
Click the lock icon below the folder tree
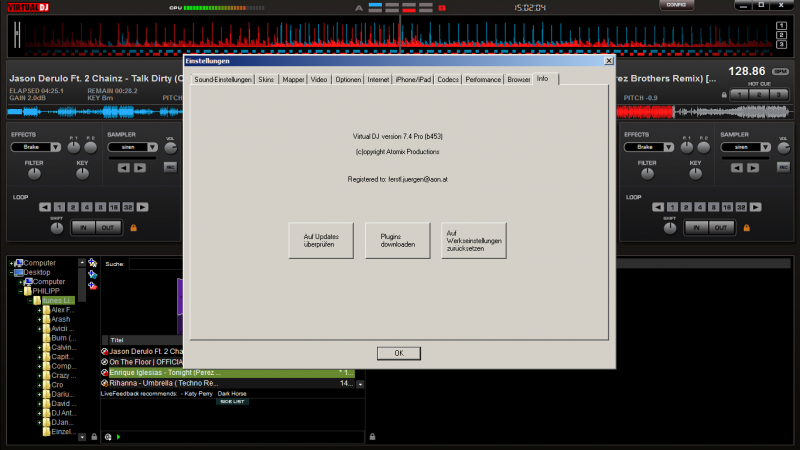pos(94,437)
